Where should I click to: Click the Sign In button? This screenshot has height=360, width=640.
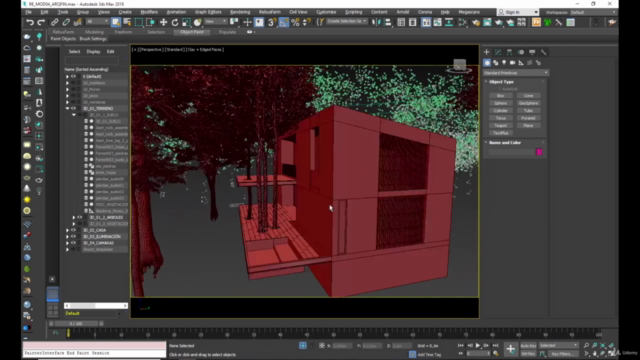point(518,12)
